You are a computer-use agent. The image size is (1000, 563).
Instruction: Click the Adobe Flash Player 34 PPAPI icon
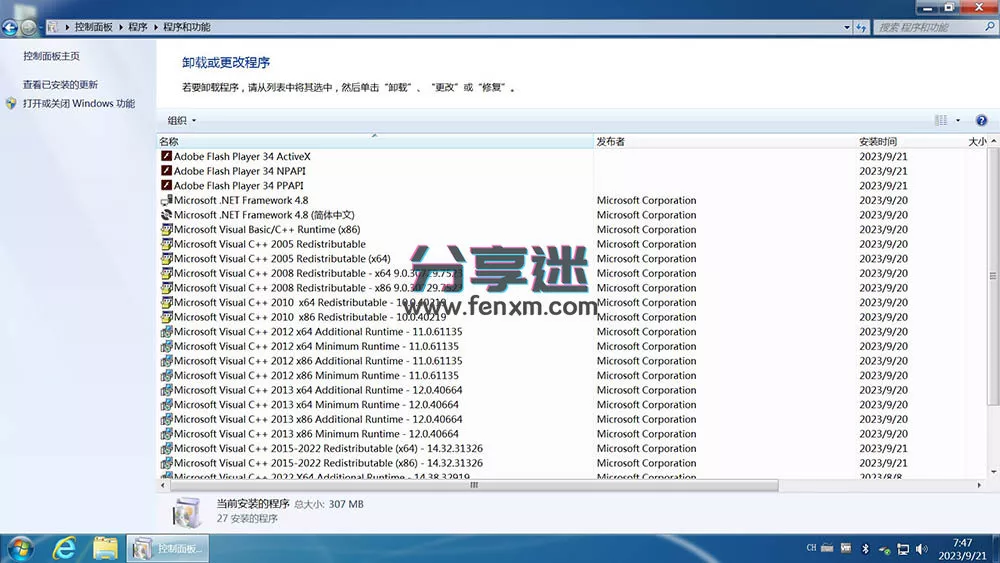tap(166, 185)
